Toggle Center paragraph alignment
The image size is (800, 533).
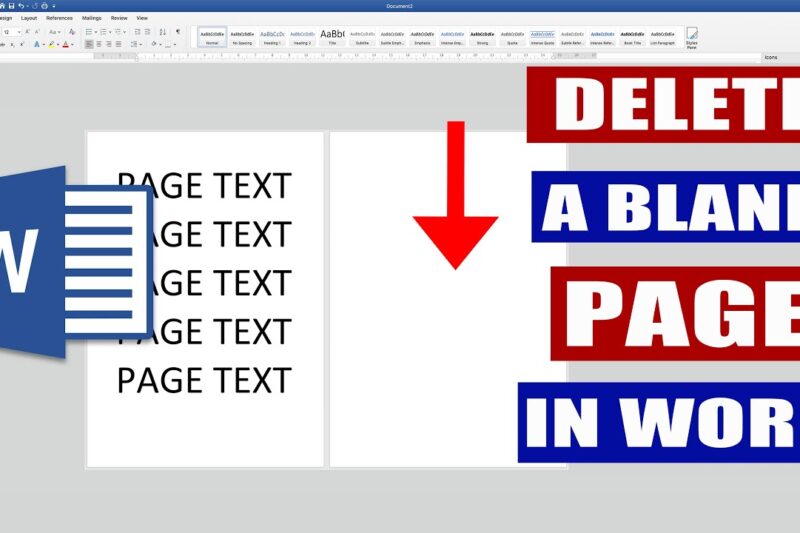[99, 44]
